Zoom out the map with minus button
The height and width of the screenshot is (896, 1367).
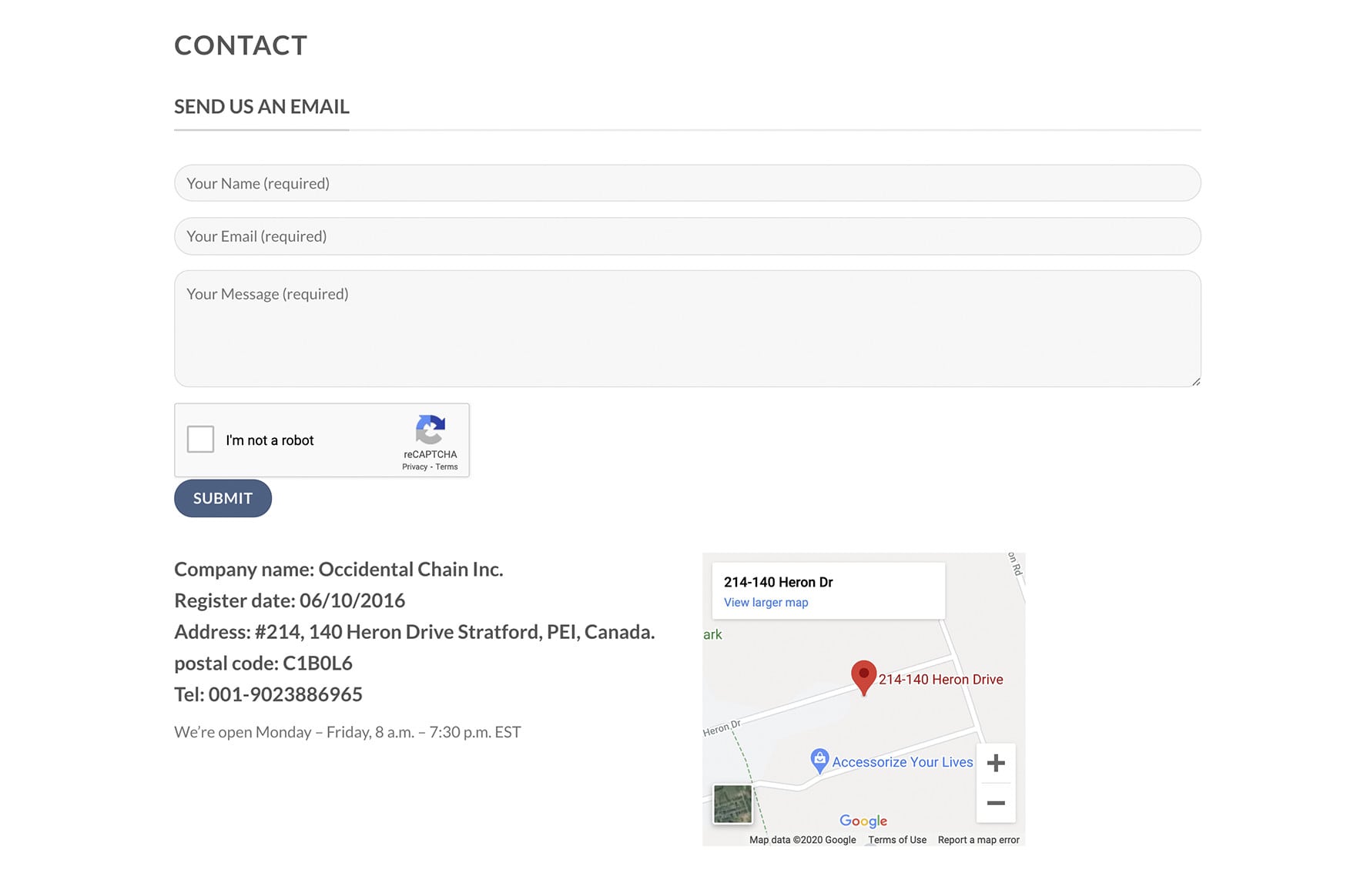pyautogui.click(x=996, y=803)
